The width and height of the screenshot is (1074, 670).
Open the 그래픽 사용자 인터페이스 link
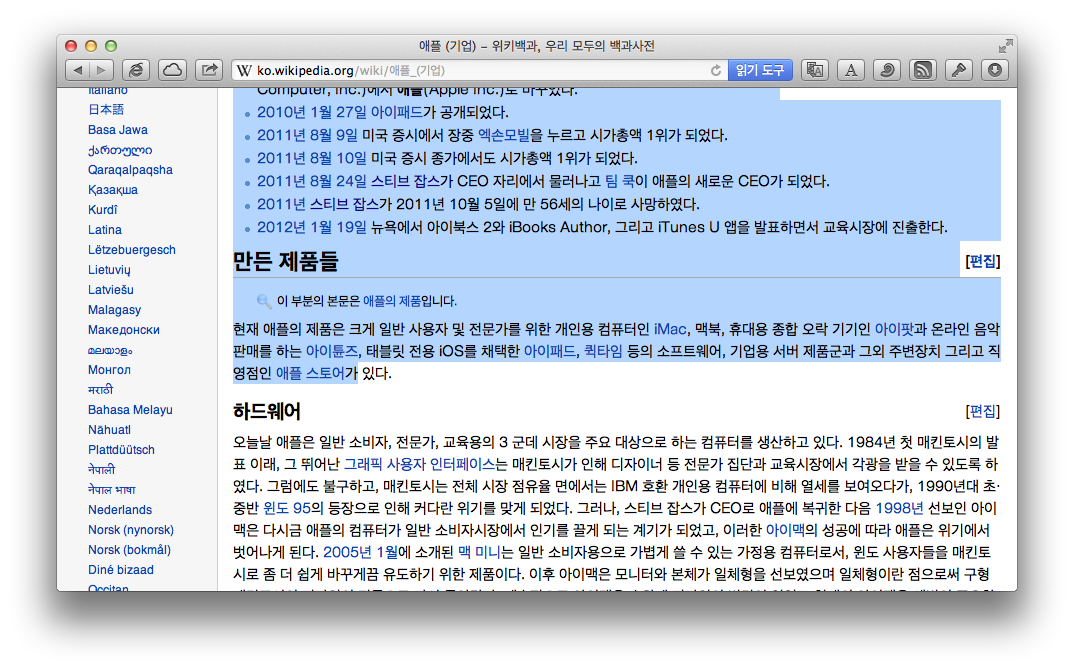(x=419, y=464)
